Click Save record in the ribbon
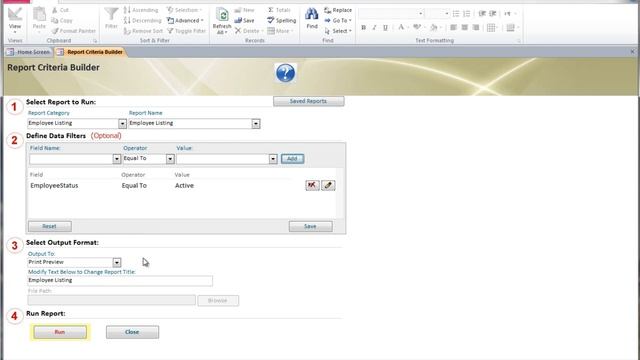Image resolution: width=640 pixels, height=360 pixels. pos(244,20)
